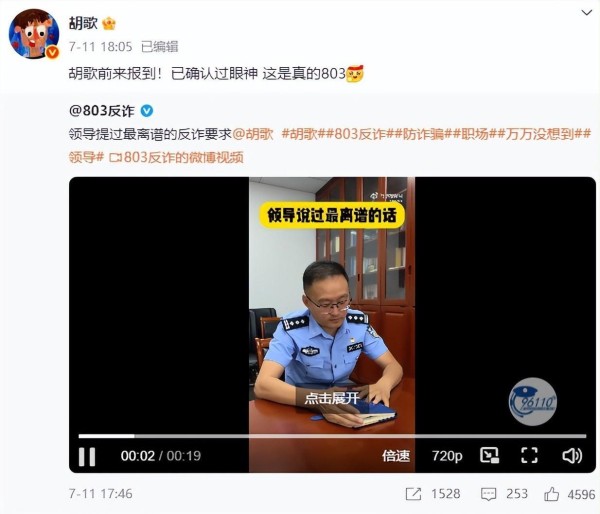This screenshot has width=600, height=514.
Task: Click the blue verified badge beside 803反诈
Action: [x=147, y=111]
